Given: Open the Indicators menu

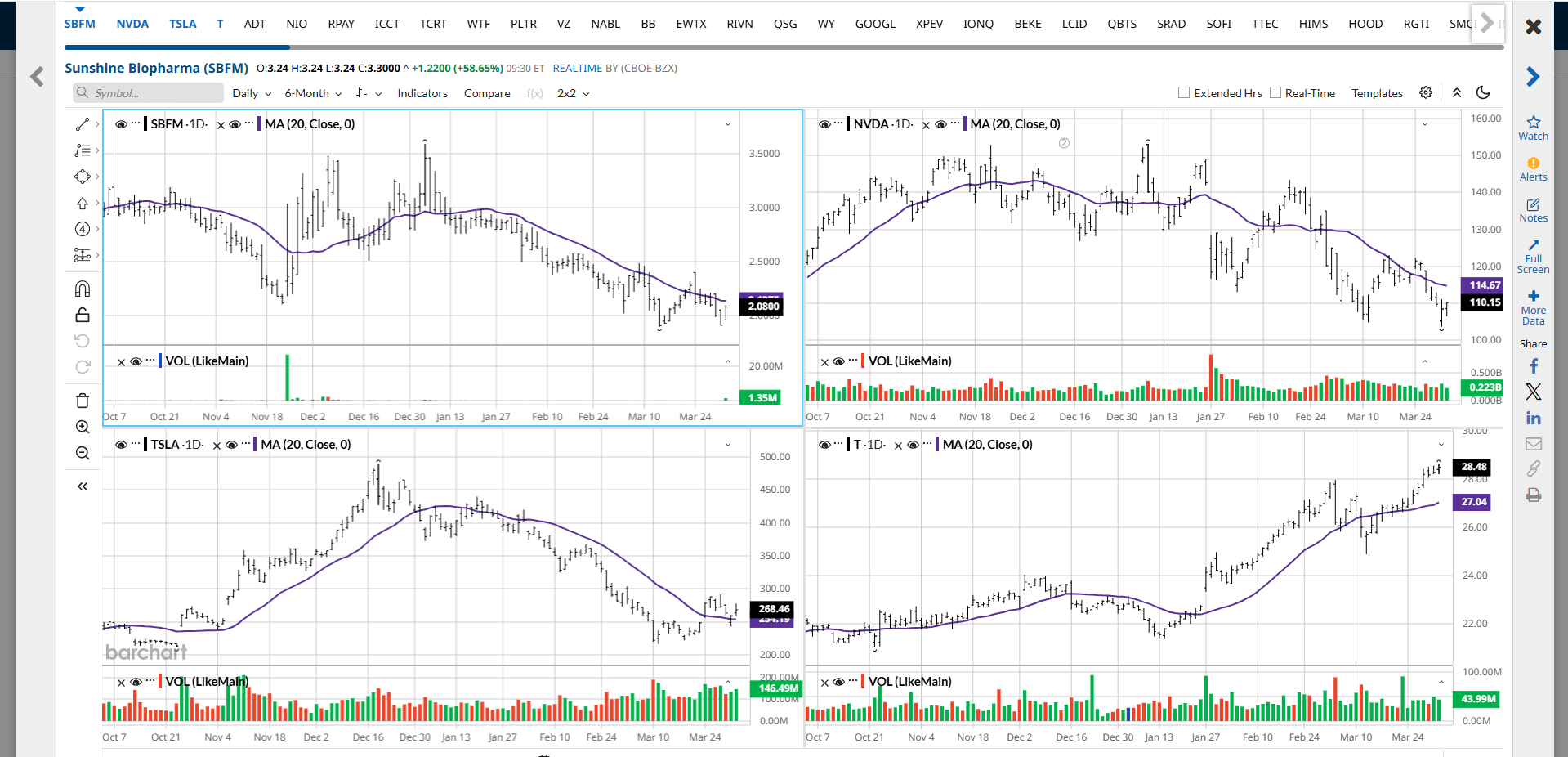Looking at the screenshot, I should (422, 93).
